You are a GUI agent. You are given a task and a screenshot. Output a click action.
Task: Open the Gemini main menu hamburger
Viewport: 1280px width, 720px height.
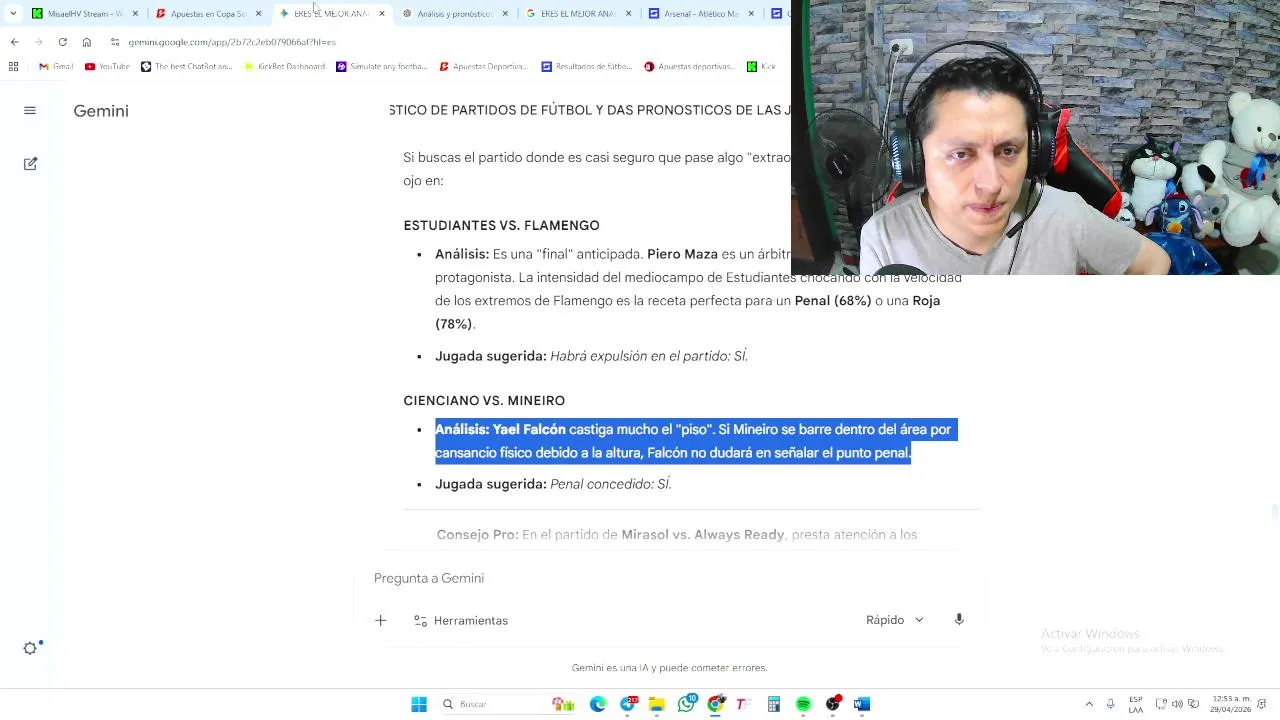click(x=30, y=111)
